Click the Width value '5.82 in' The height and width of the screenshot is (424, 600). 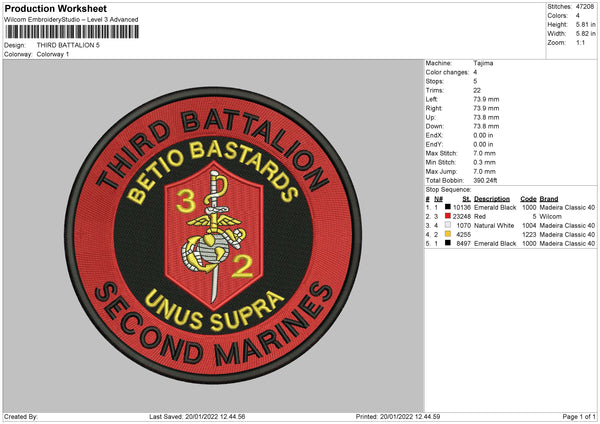(585, 34)
